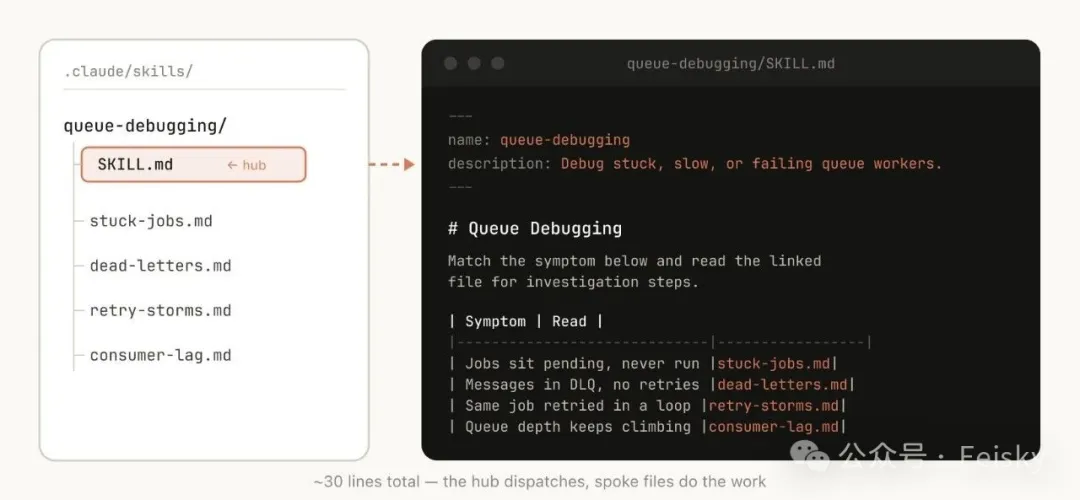Click the '← hub' badge next to SKILL.md
1080x500 pixels.
247,165
